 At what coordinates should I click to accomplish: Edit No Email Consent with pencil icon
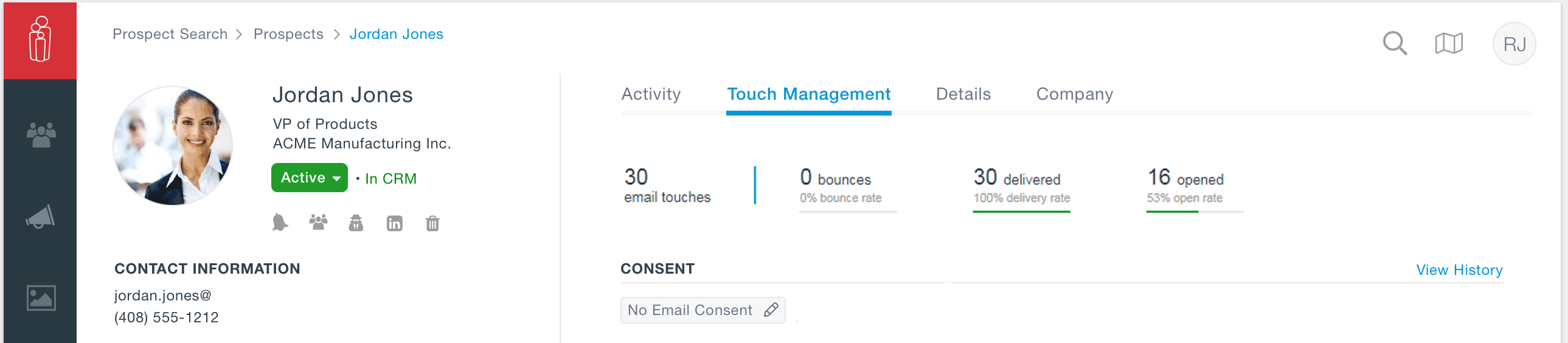coord(771,310)
